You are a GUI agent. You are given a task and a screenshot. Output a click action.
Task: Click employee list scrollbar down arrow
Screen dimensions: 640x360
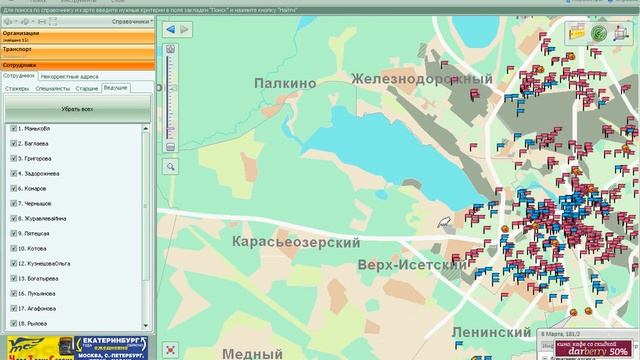pos(146,325)
